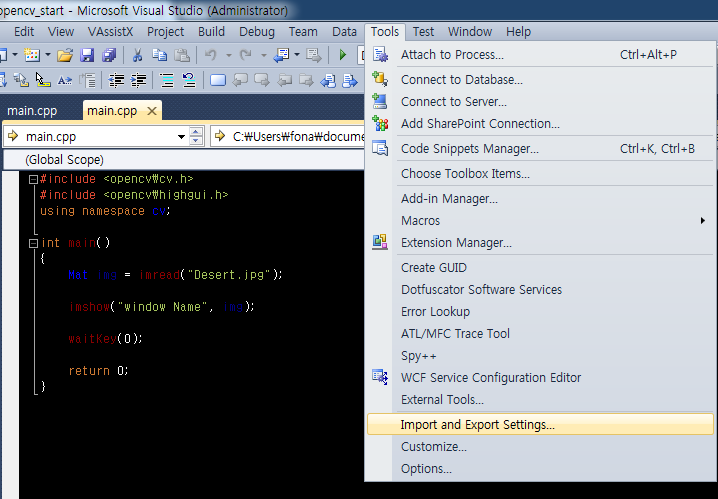Expand the Macros submenu arrow

pyautogui.click(x=702, y=221)
